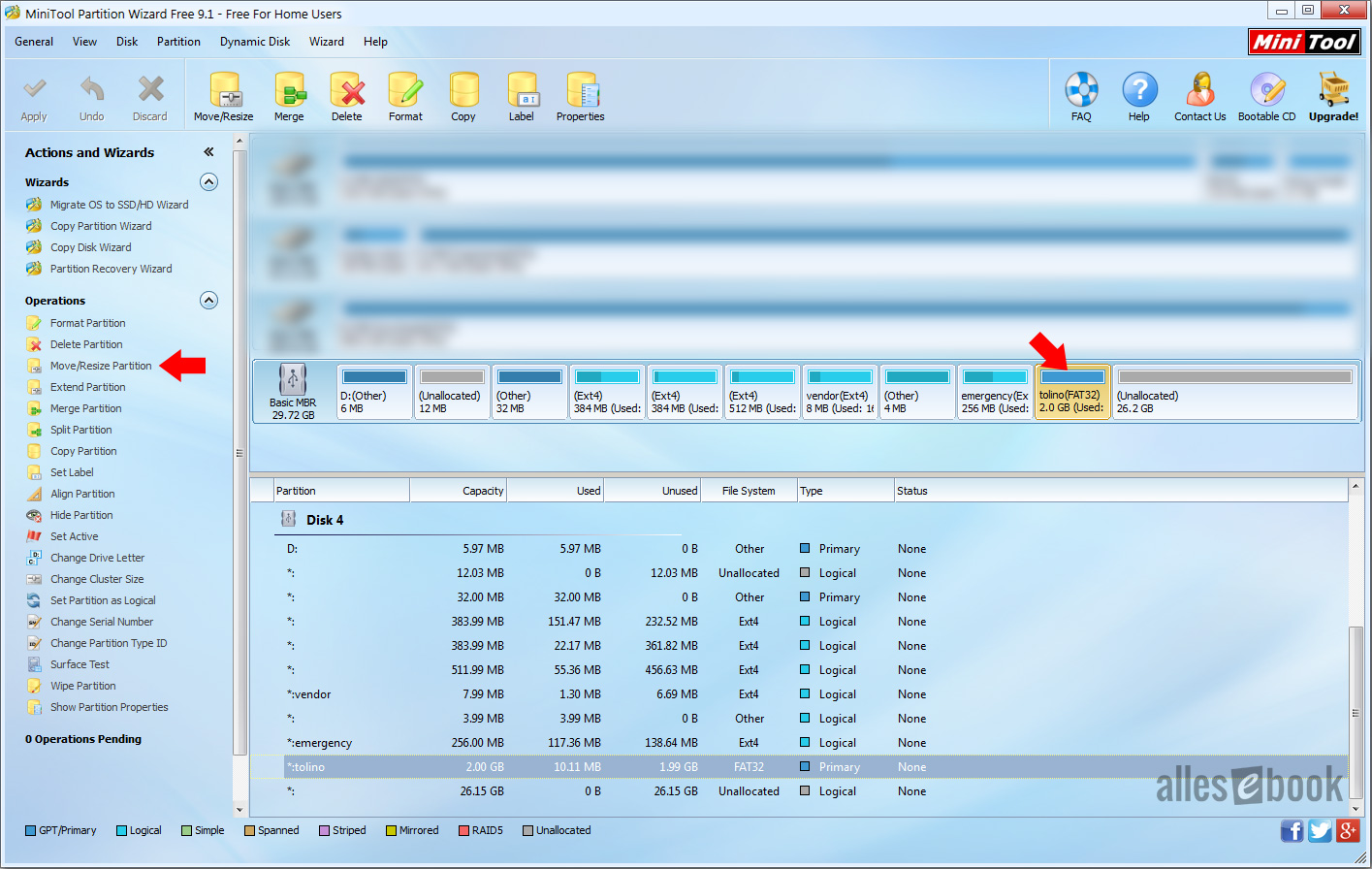Image resolution: width=1372 pixels, height=869 pixels.
Task: Collapse the Operations section
Action: (208, 300)
